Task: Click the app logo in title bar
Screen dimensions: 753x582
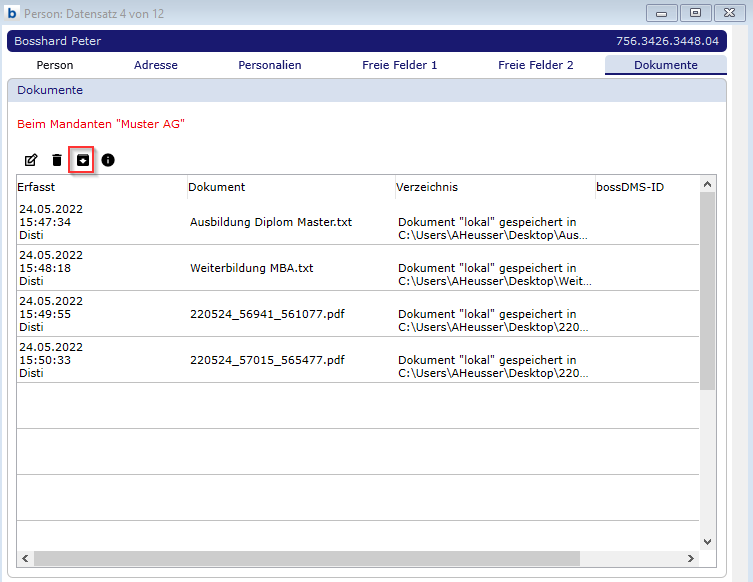Action: click(12, 13)
